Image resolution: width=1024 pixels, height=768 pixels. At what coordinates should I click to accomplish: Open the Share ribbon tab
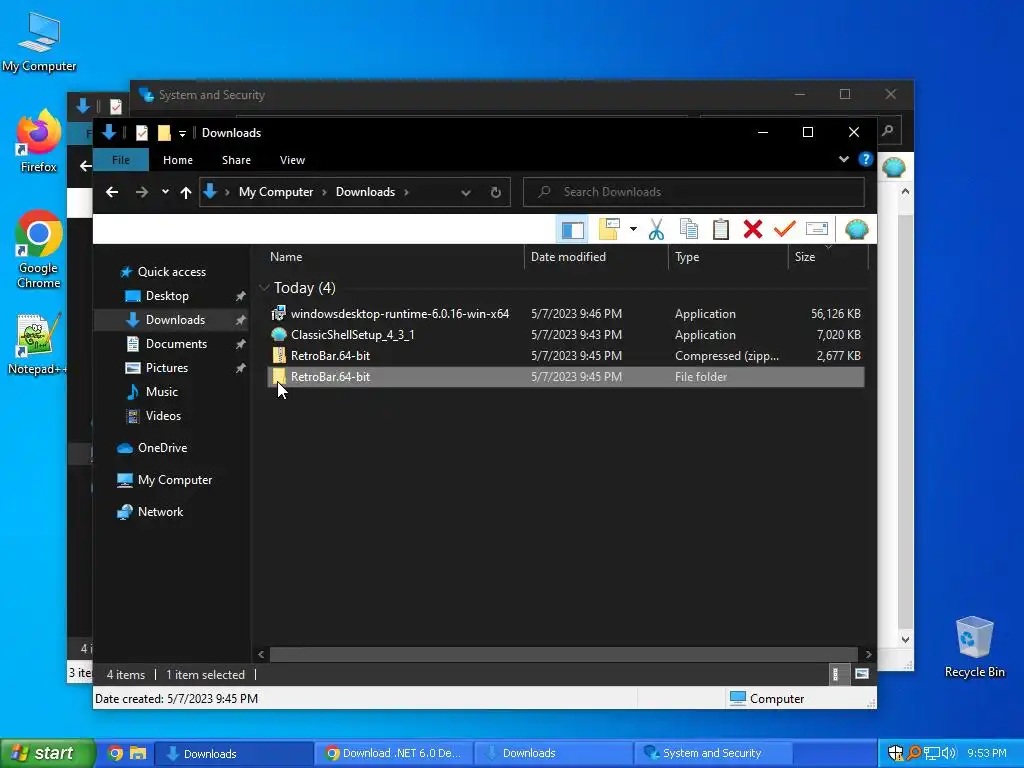(236, 160)
